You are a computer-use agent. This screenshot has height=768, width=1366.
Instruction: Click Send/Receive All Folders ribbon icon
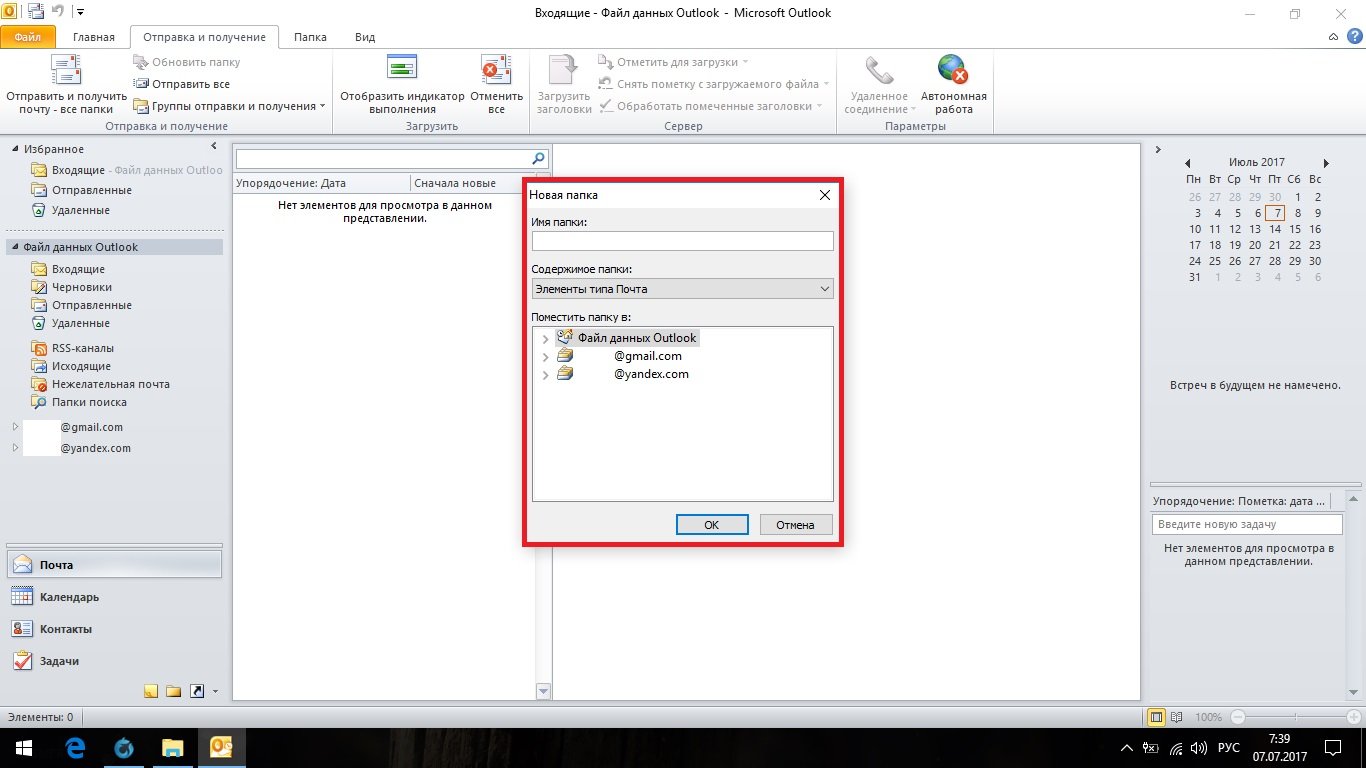66,70
